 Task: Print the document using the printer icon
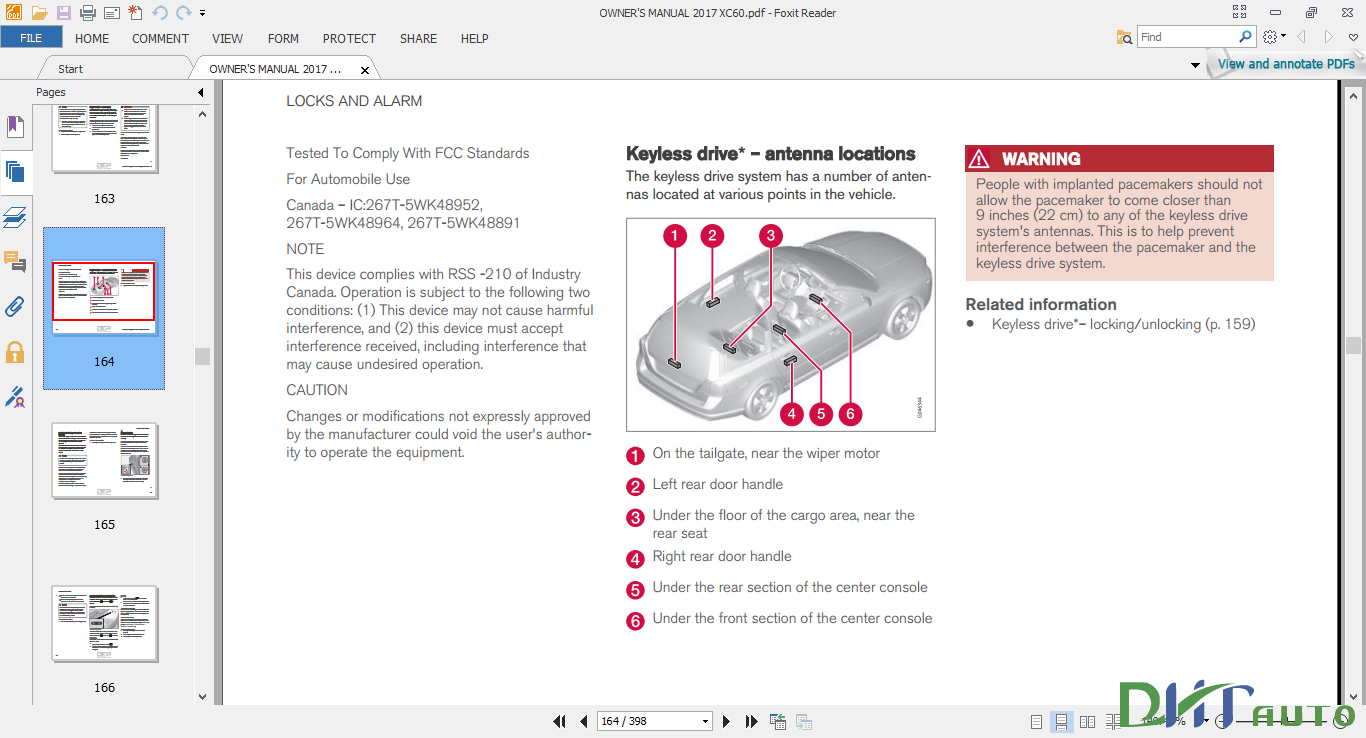(x=88, y=13)
